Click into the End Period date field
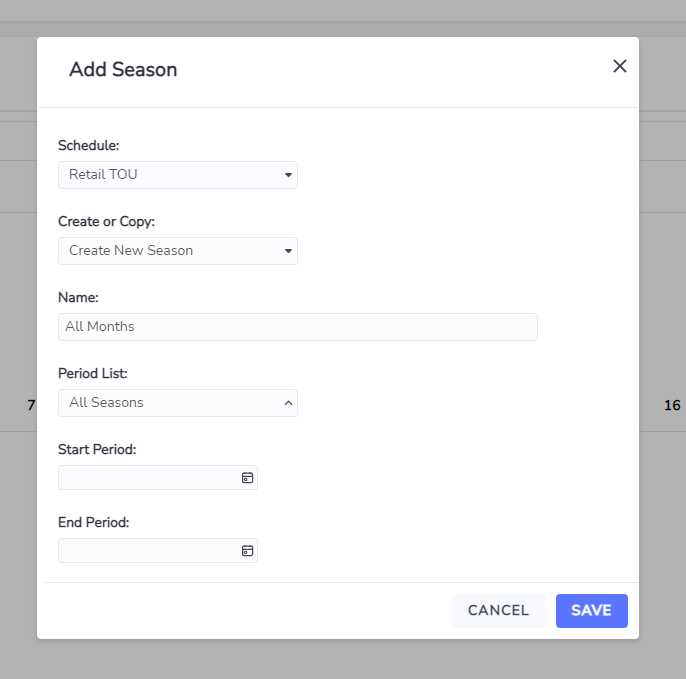Screen dimensions: 686x679 (158, 550)
